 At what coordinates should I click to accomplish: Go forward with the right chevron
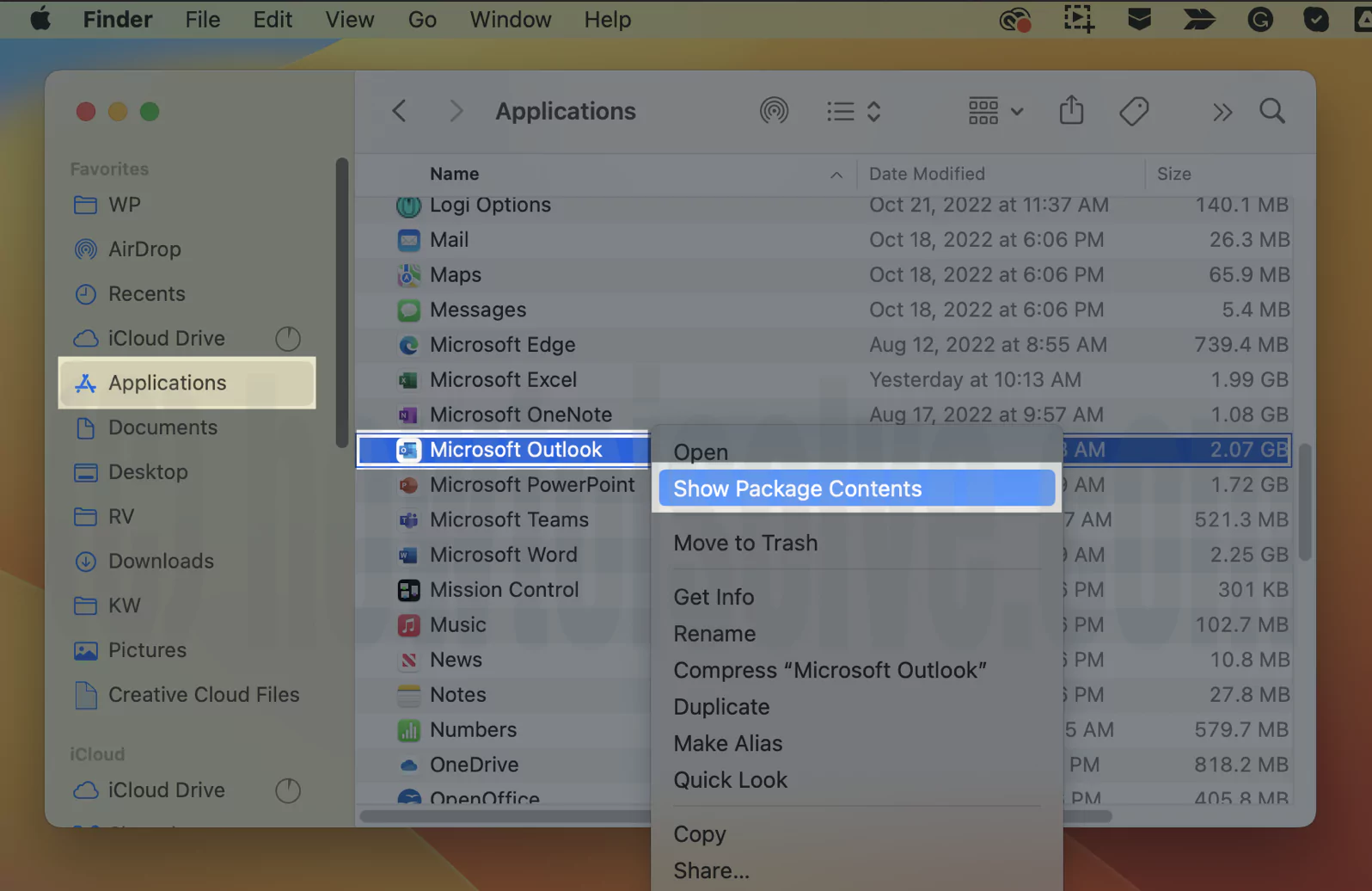pyautogui.click(x=456, y=111)
